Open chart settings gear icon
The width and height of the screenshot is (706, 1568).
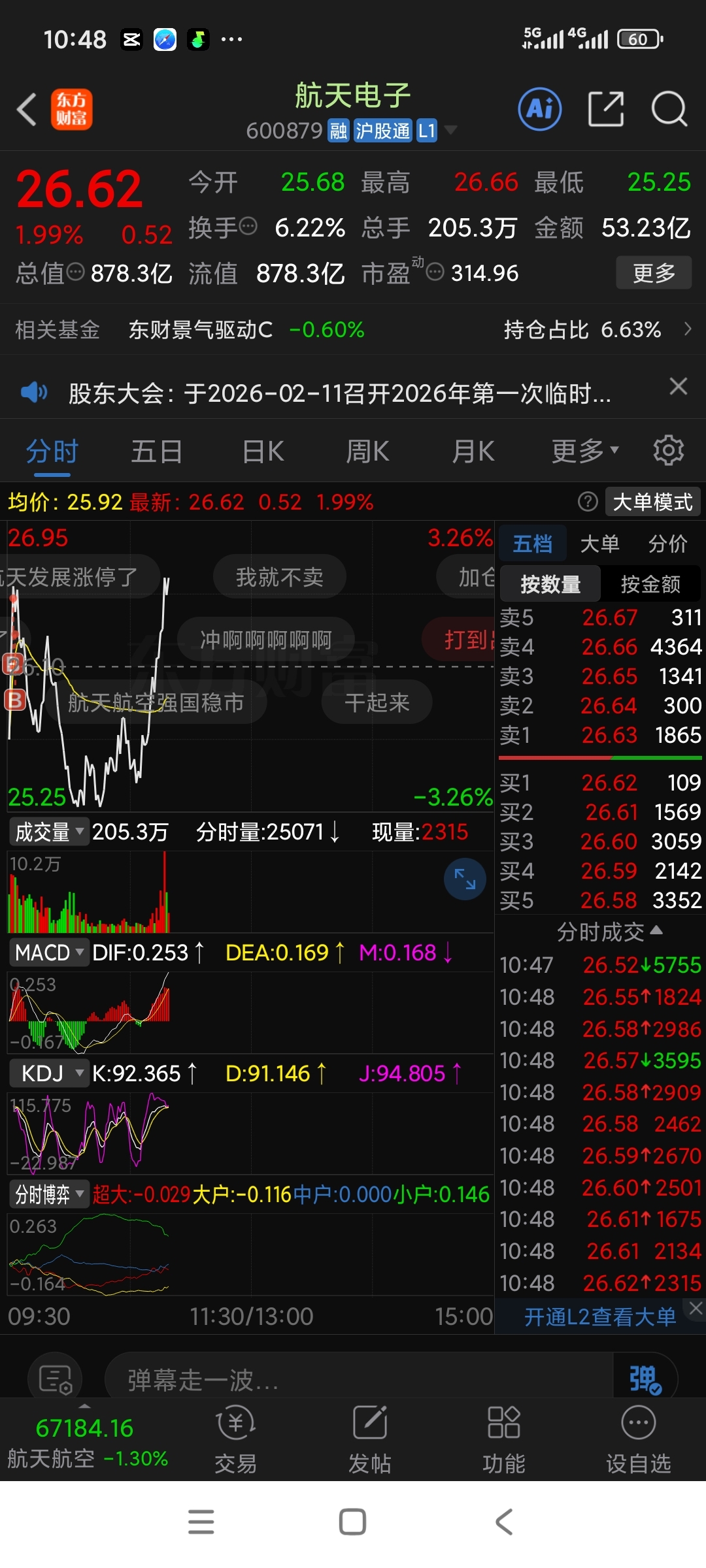(669, 450)
